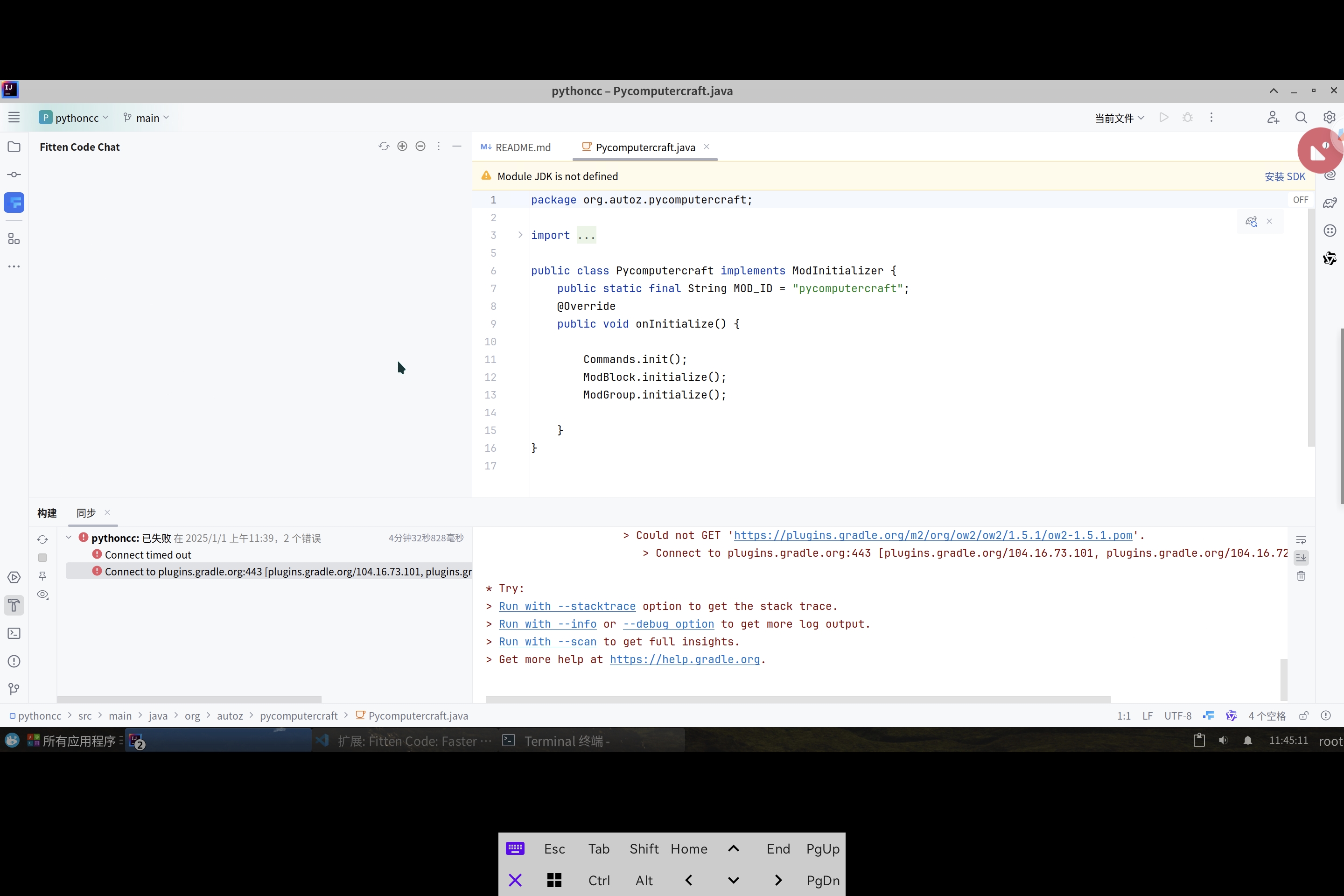Image resolution: width=1344 pixels, height=896 pixels.
Task: Open Fitten Code Chat options menu
Action: coord(439,146)
